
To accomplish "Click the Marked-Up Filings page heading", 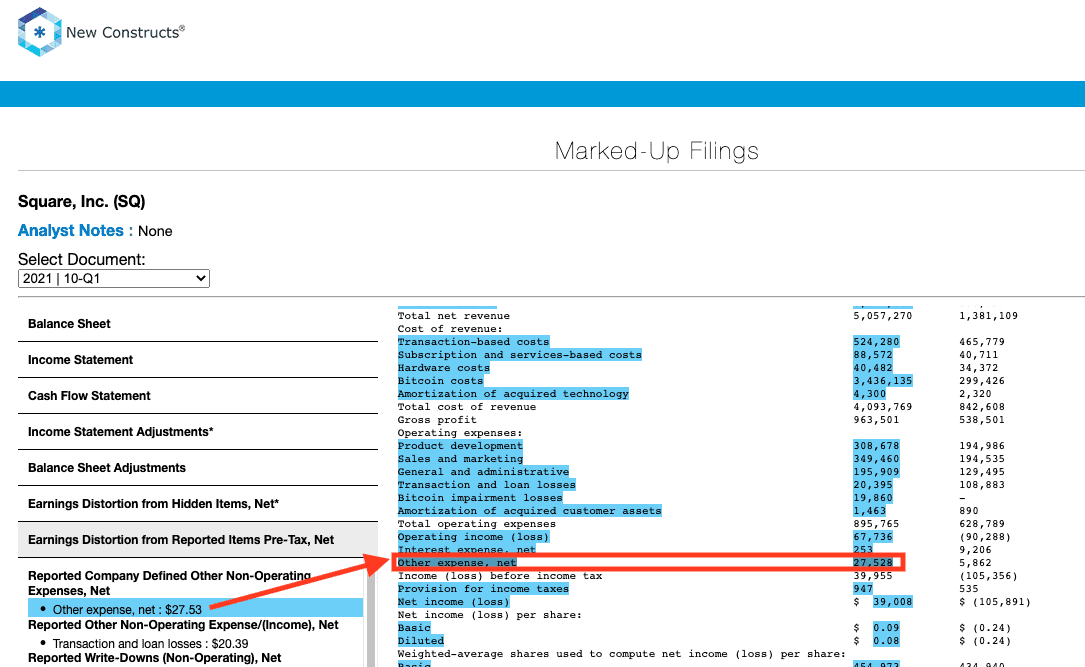I will point(657,151).
